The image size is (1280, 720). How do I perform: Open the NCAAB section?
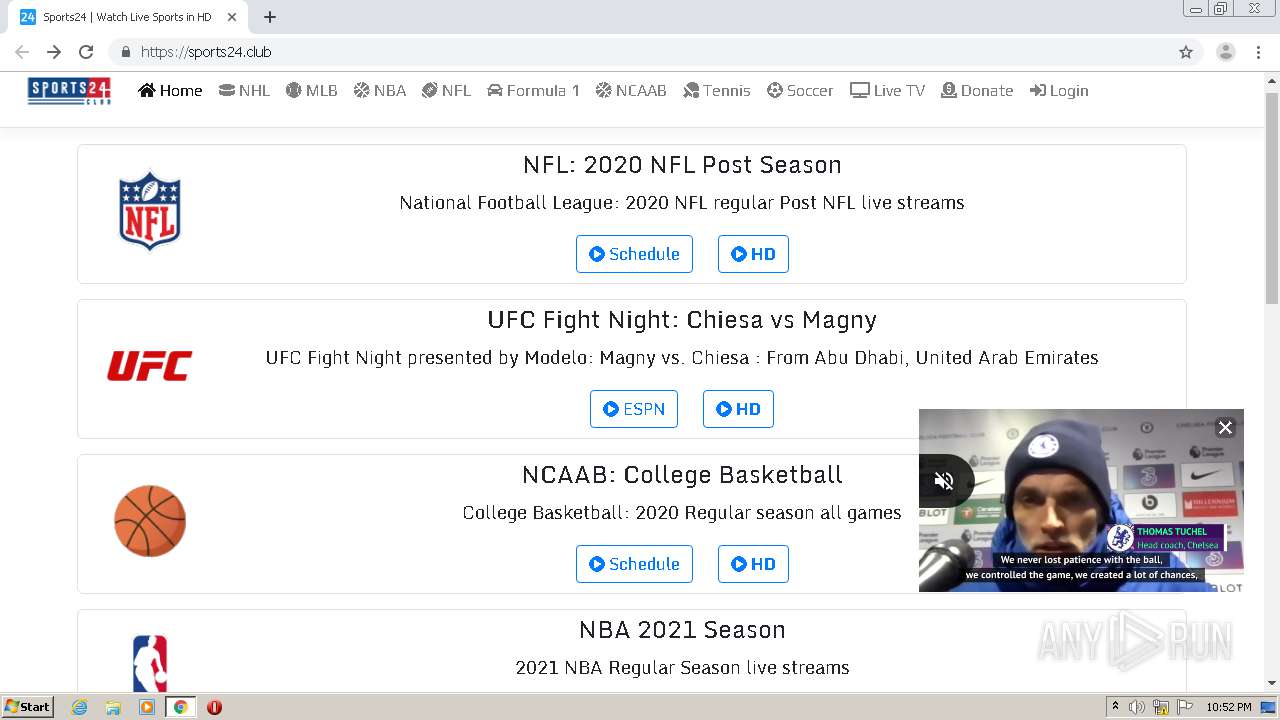click(631, 90)
